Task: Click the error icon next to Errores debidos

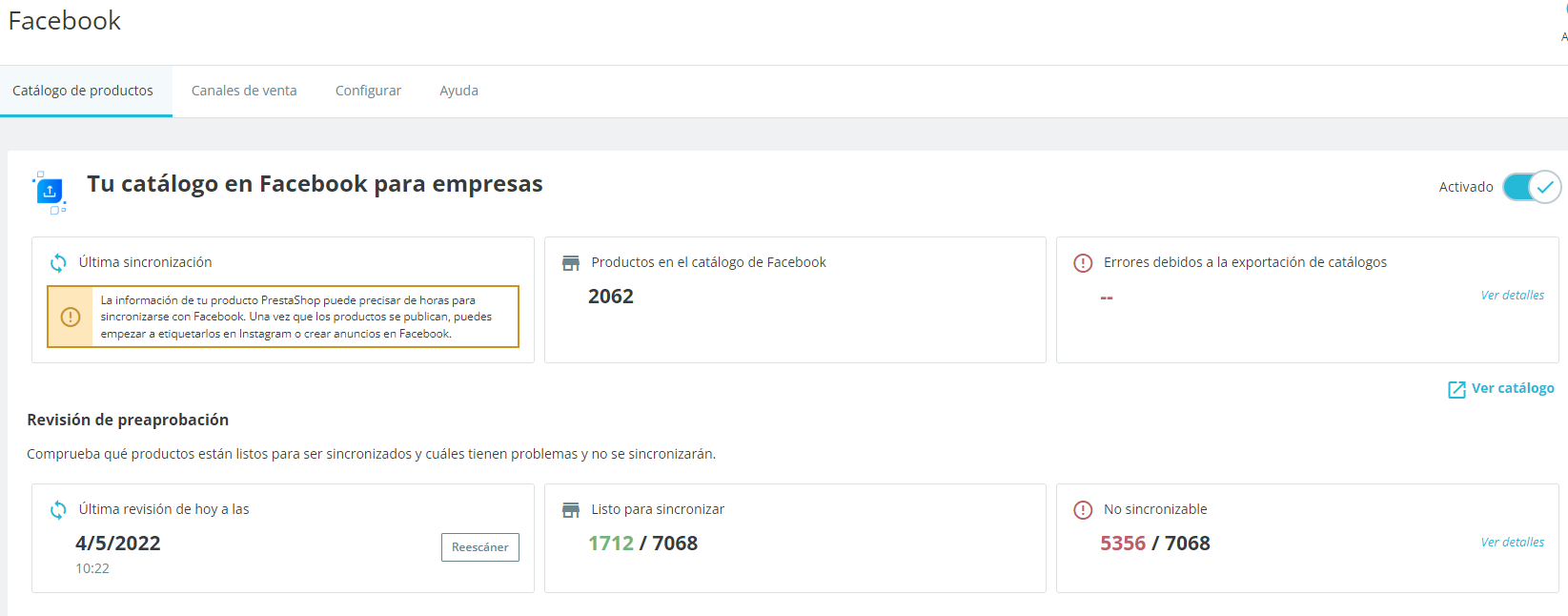Action: coord(1083,263)
